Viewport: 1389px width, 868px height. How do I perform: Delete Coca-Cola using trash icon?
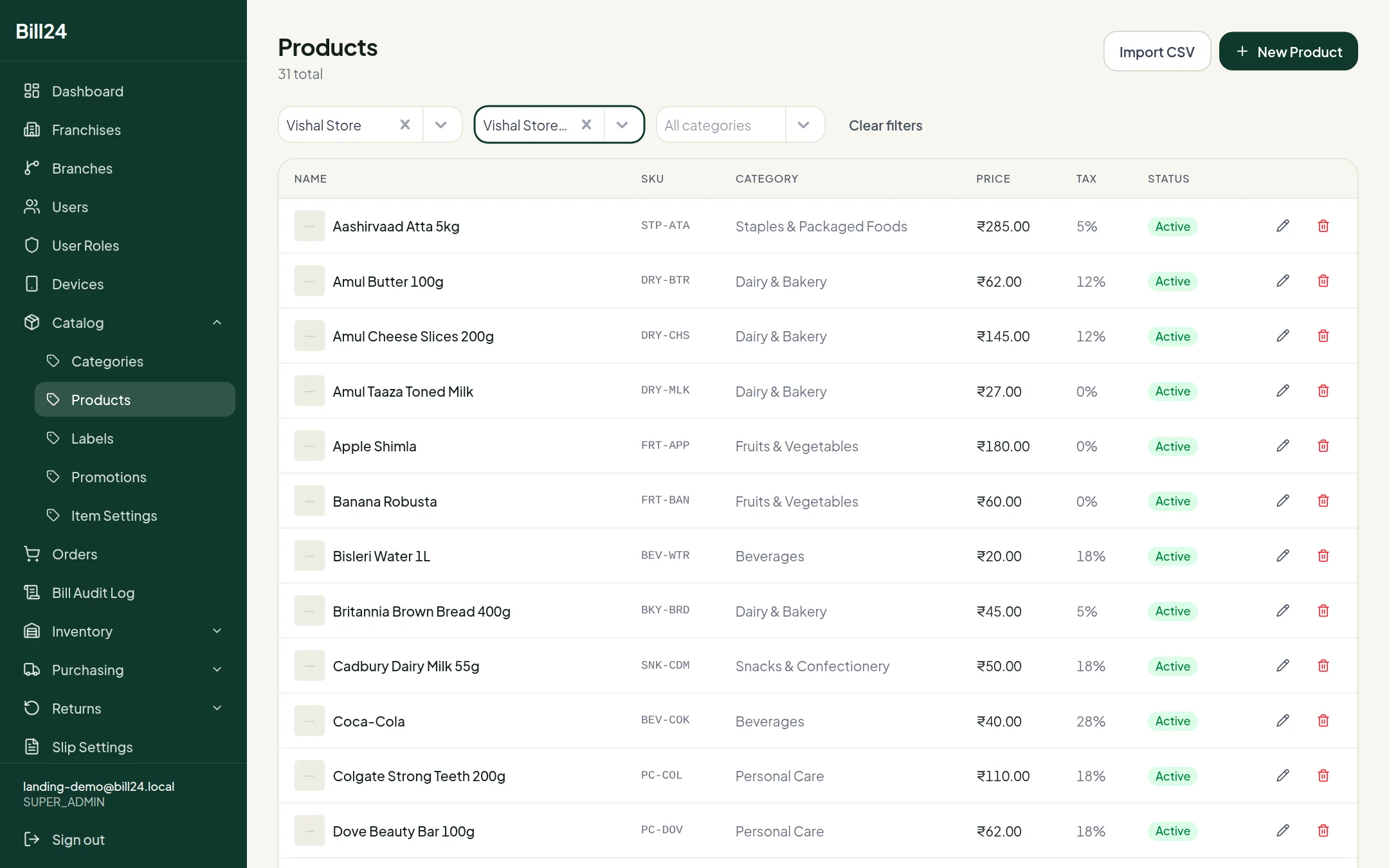click(1323, 721)
